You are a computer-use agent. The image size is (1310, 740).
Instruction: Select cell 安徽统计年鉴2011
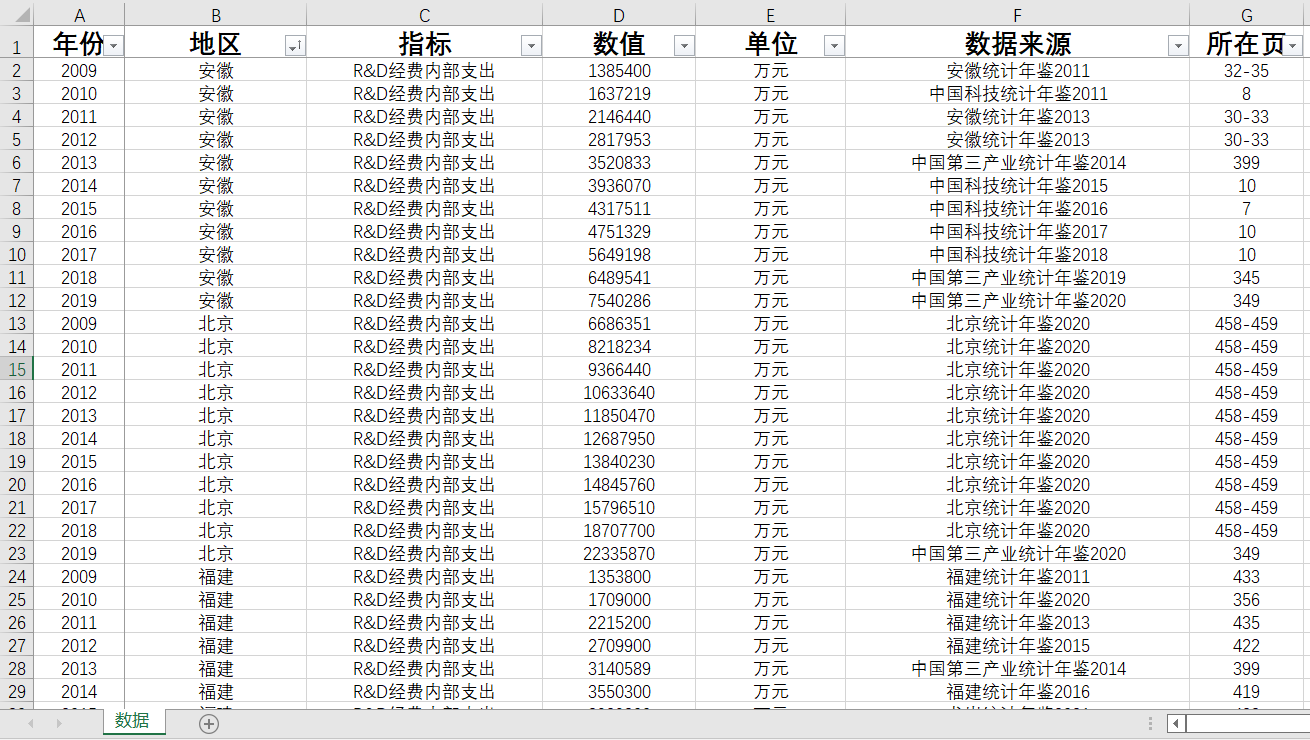pos(1017,71)
